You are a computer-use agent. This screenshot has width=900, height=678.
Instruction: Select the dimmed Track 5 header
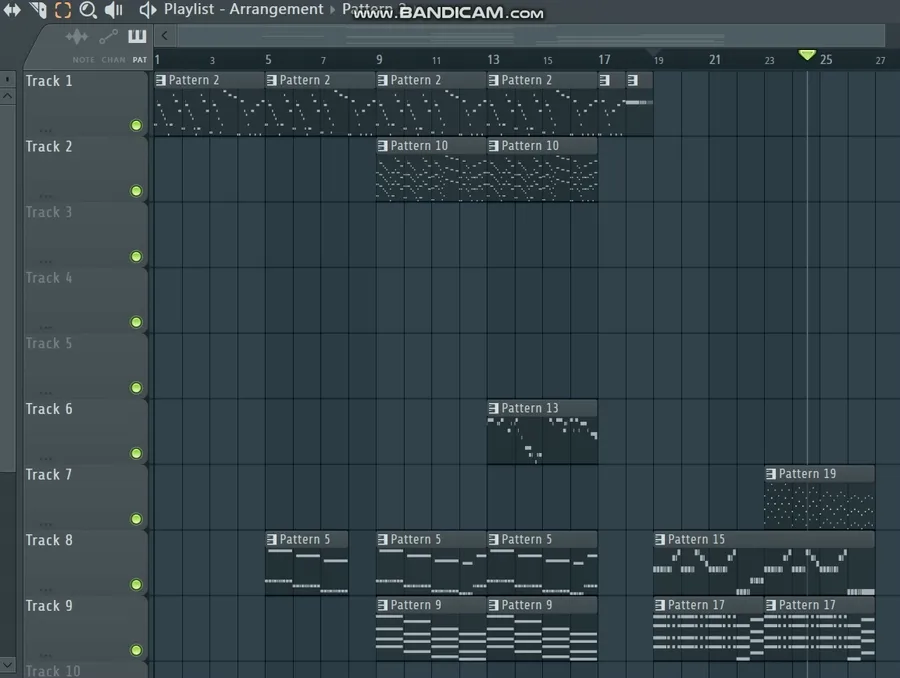(49, 343)
